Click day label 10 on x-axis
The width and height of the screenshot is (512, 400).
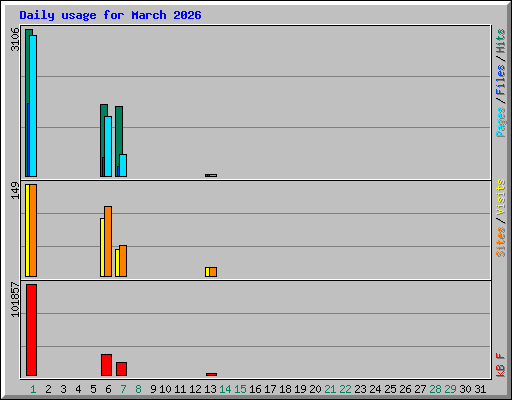(x=165, y=389)
